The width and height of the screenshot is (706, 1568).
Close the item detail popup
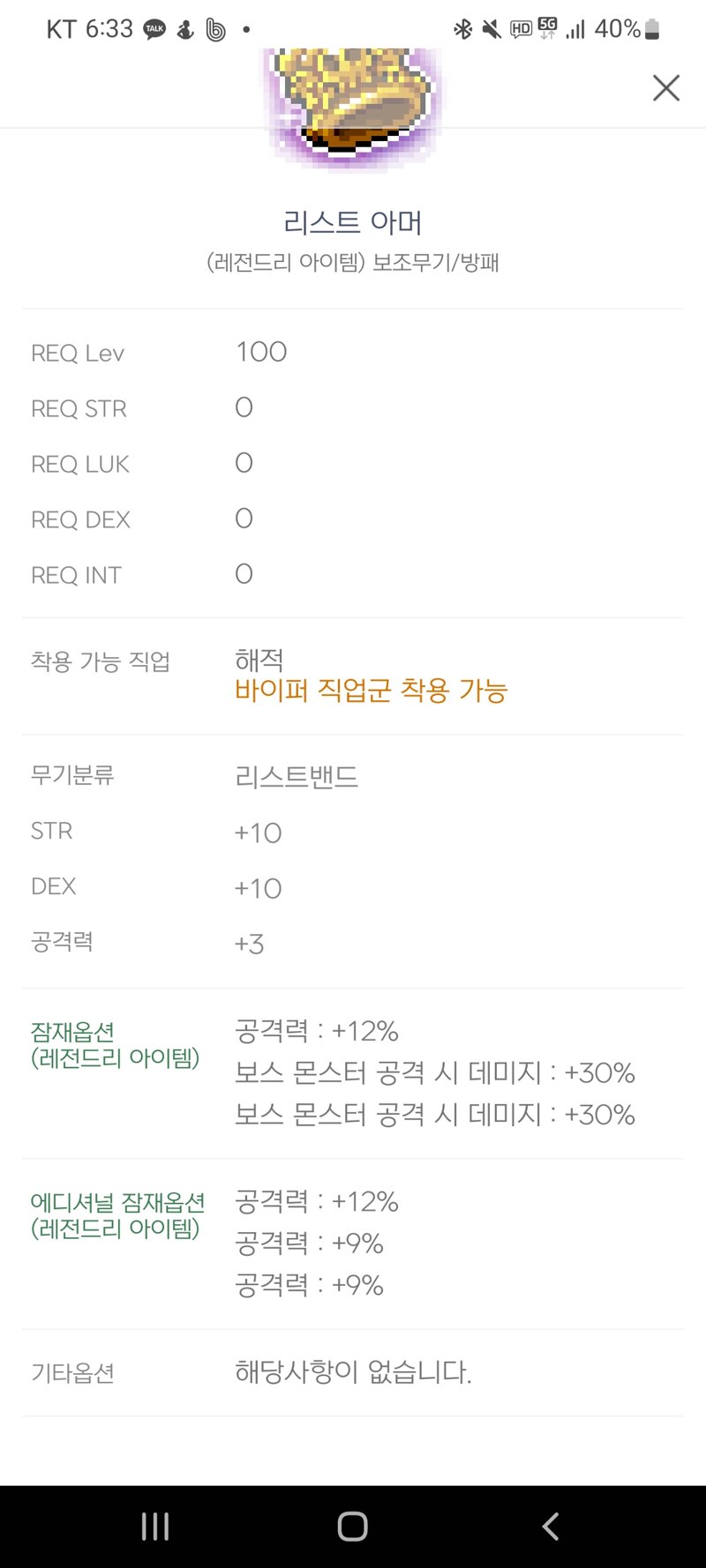666,87
